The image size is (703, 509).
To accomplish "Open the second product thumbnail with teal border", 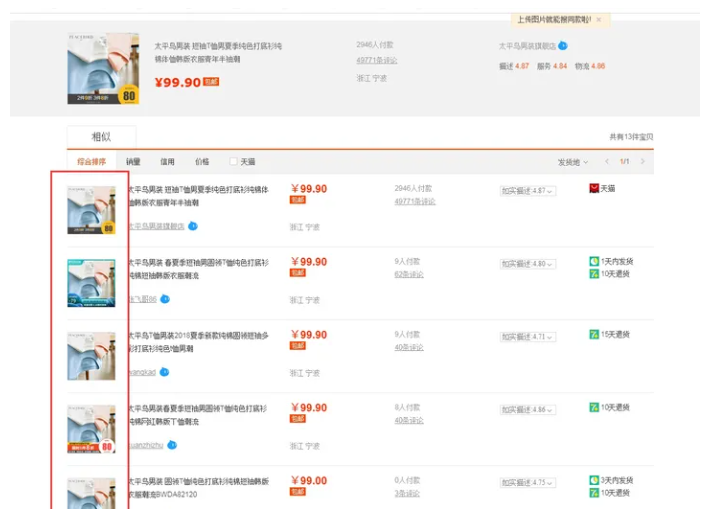I will tap(91, 283).
